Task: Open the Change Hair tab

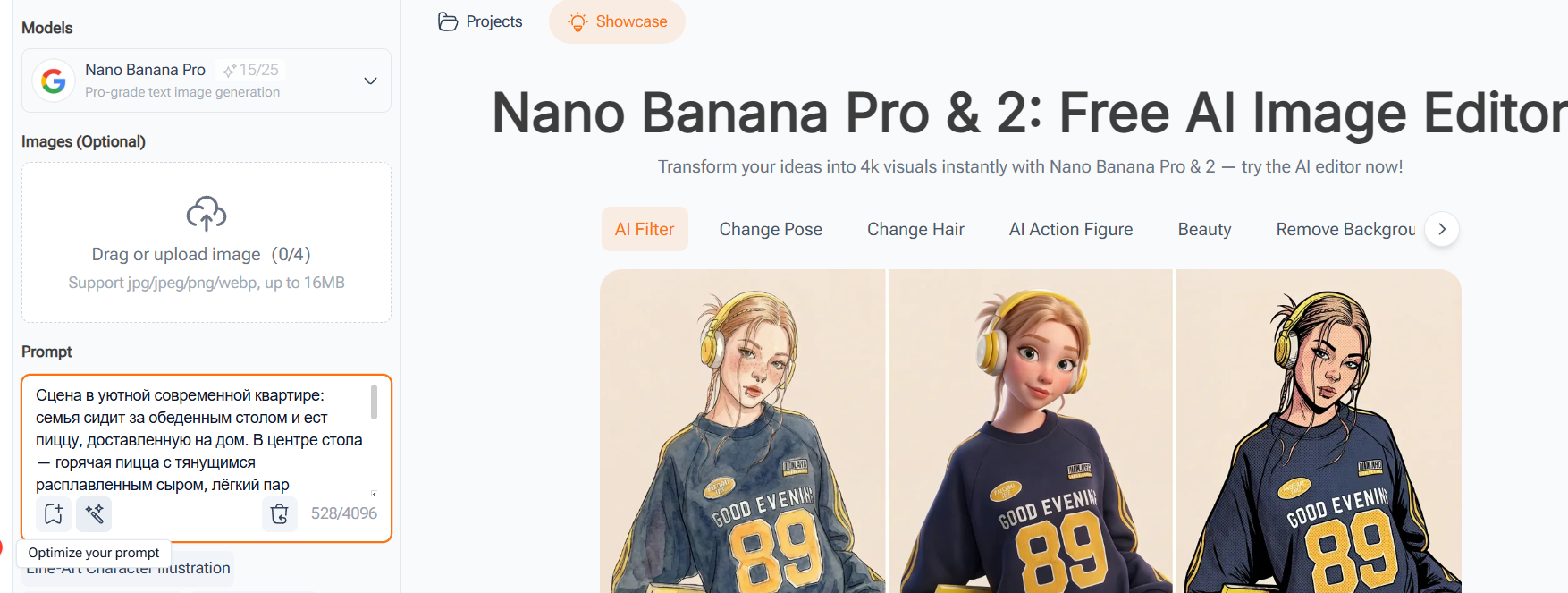Action: pyautogui.click(x=915, y=229)
